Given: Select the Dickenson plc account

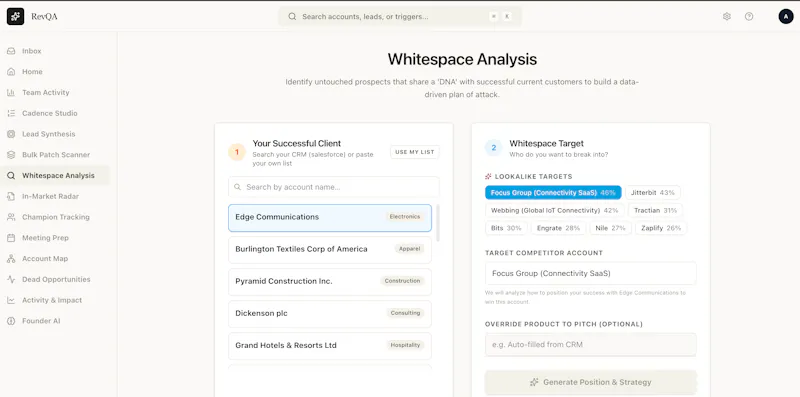Looking at the screenshot, I should tap(330, 314).
